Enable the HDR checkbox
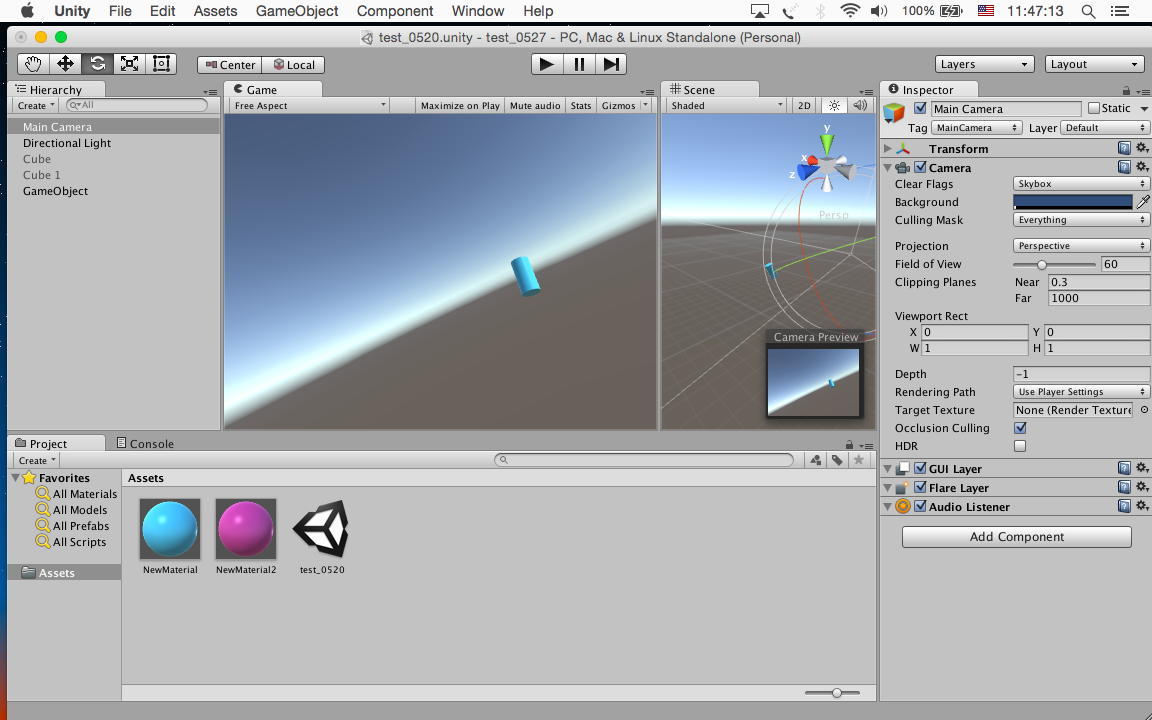 click(x=1020, y=446)
